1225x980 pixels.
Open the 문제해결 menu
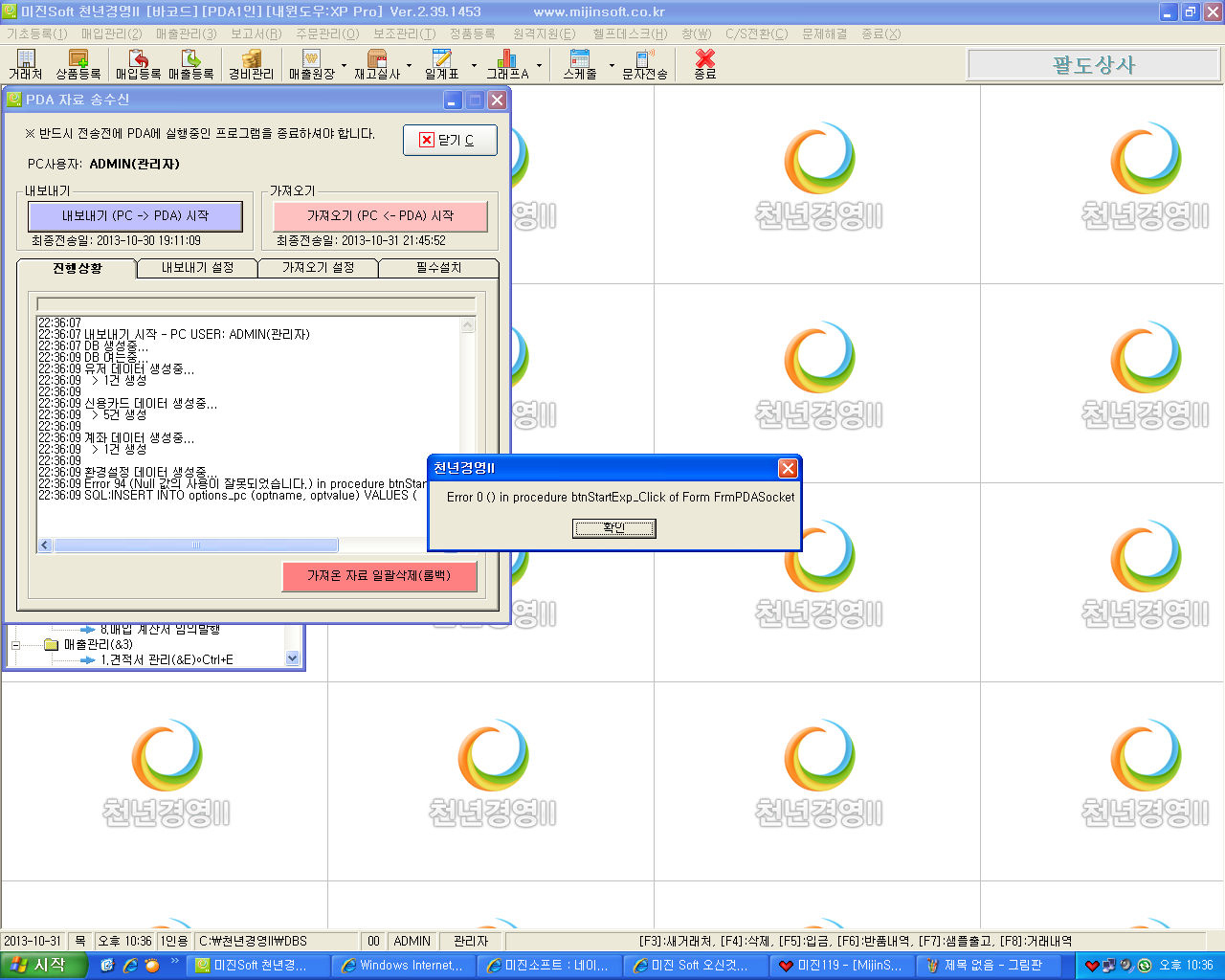tap(824, 33)
